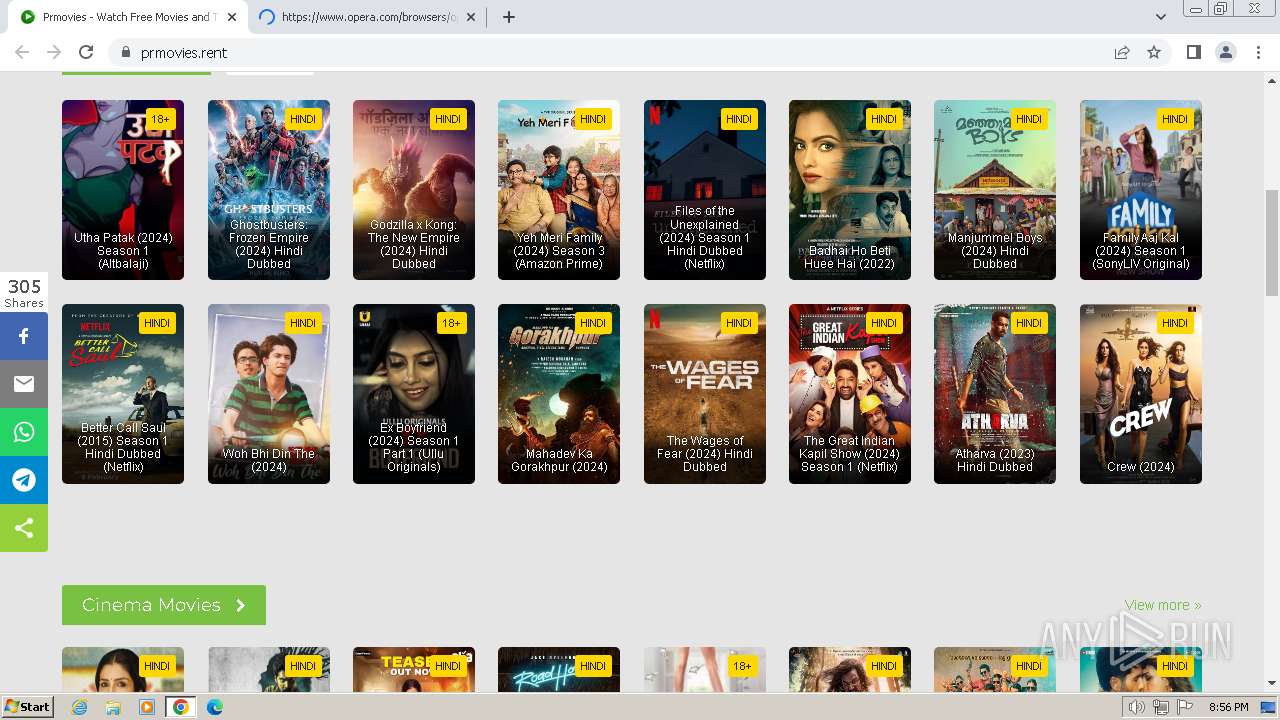Open Internet Explorer from taskbar
The image size is (1280, 720).
coord(80,707)
